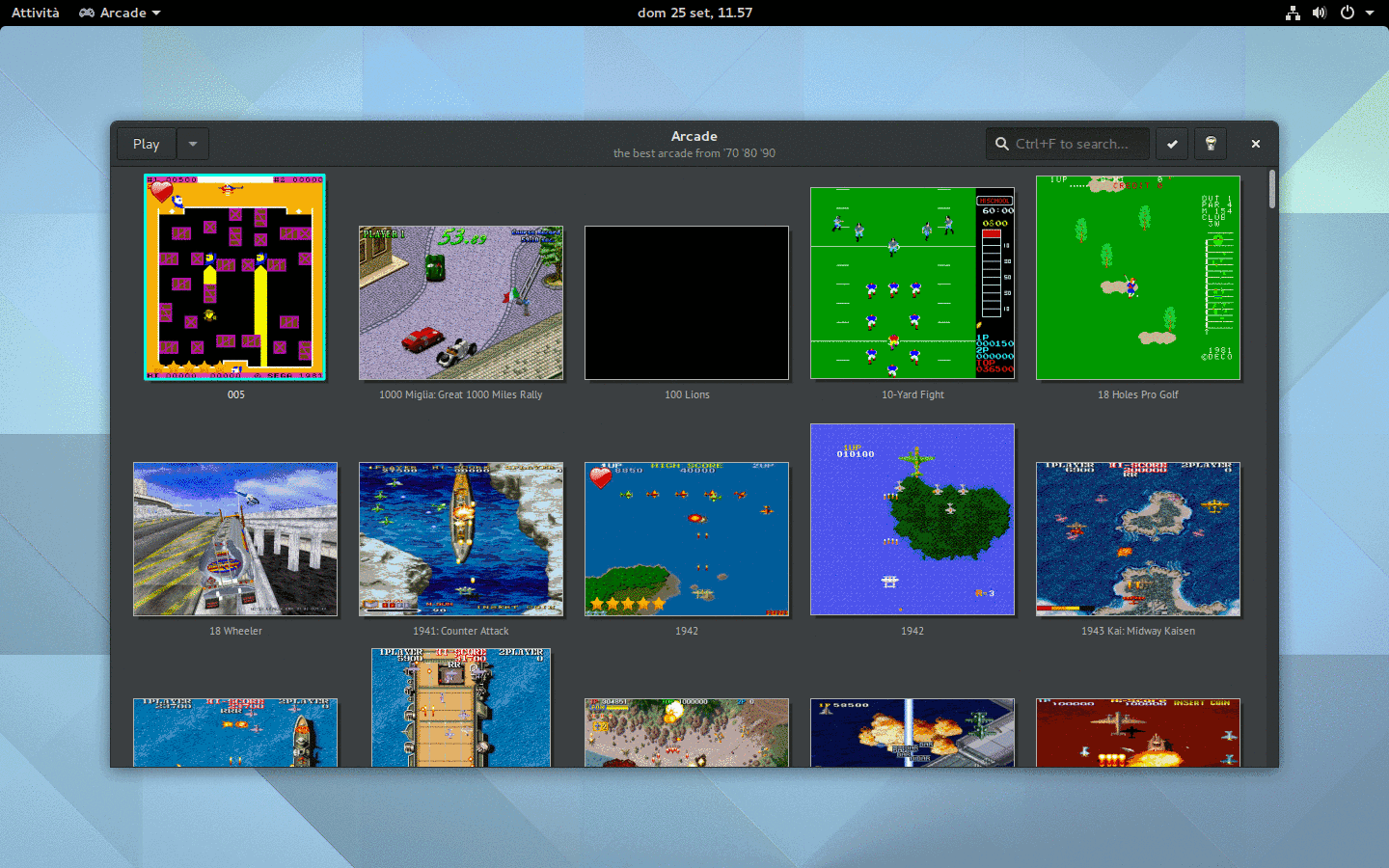Click the magnifier icon in search box
Screen dimensions: 1389x868
(1002, 144)
